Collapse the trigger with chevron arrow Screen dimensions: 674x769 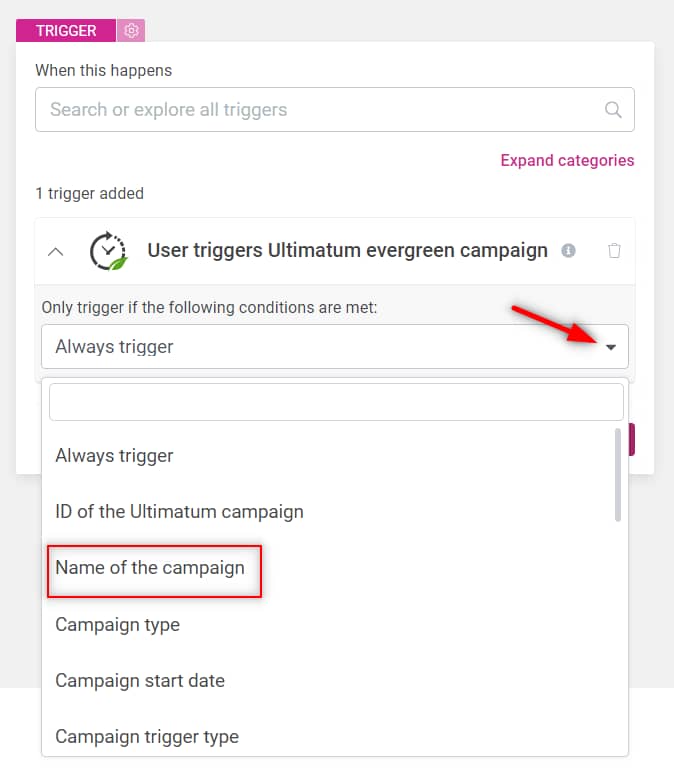coord(56,251)
